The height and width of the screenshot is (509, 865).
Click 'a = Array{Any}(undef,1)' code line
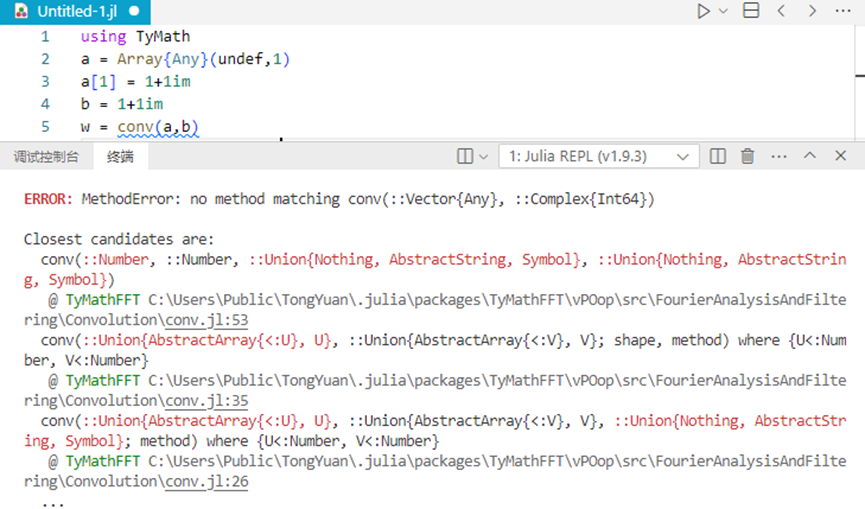[x=185, y=59]
